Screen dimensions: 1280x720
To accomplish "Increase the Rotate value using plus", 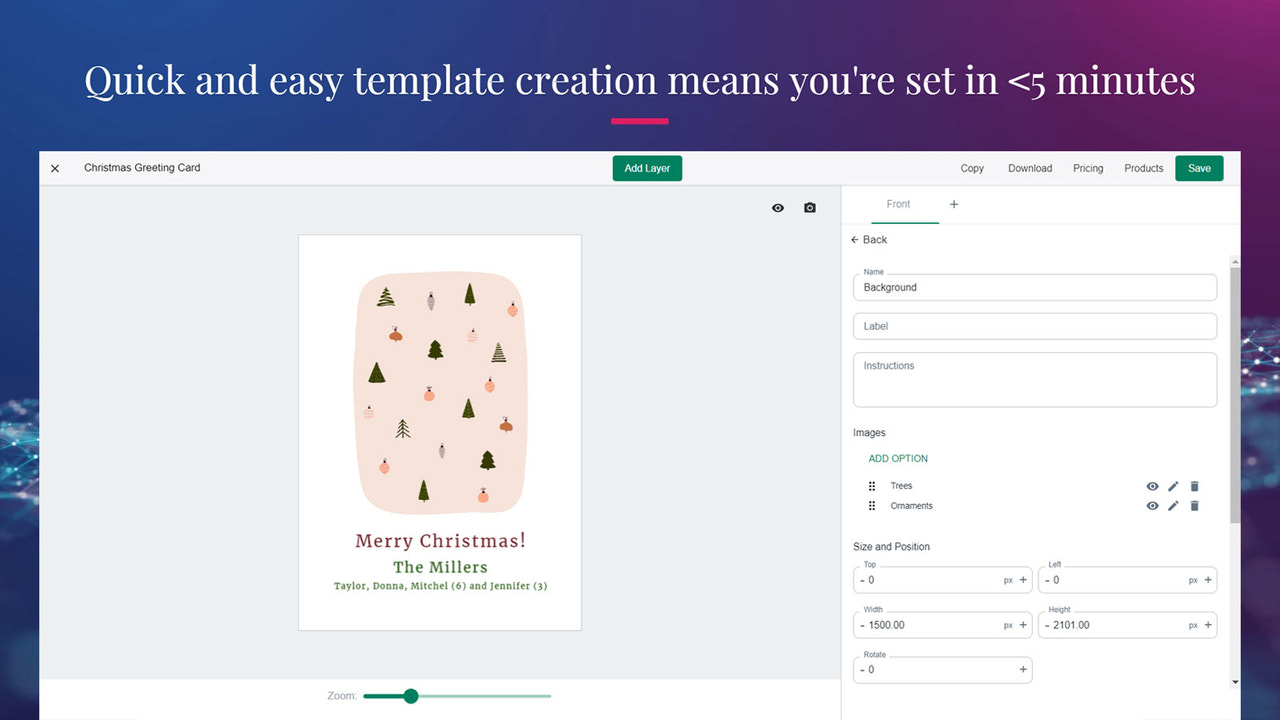I will [1022, 669].
